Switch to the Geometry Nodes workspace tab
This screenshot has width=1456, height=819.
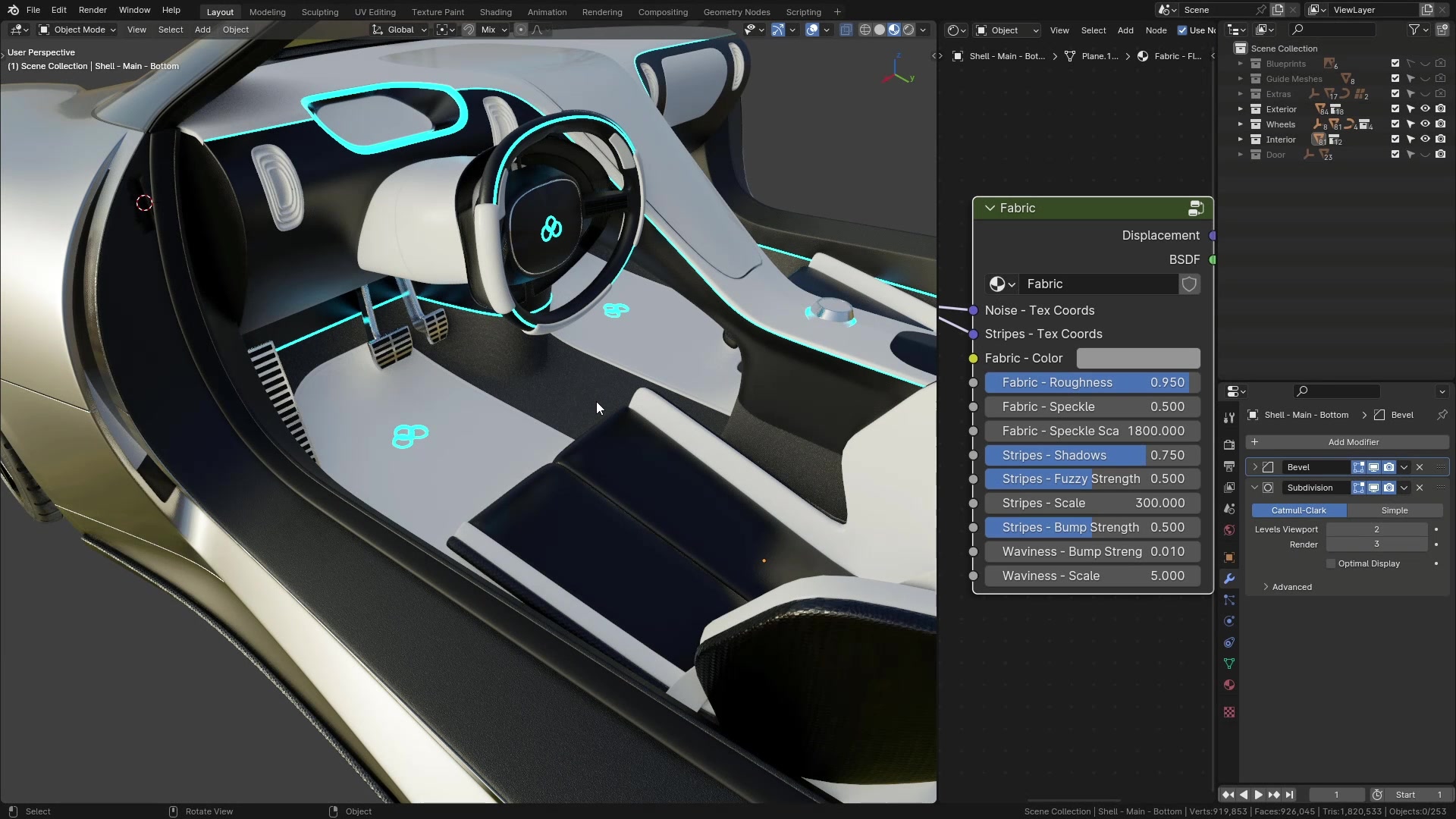pyautogui.click(x=736, y=12)
